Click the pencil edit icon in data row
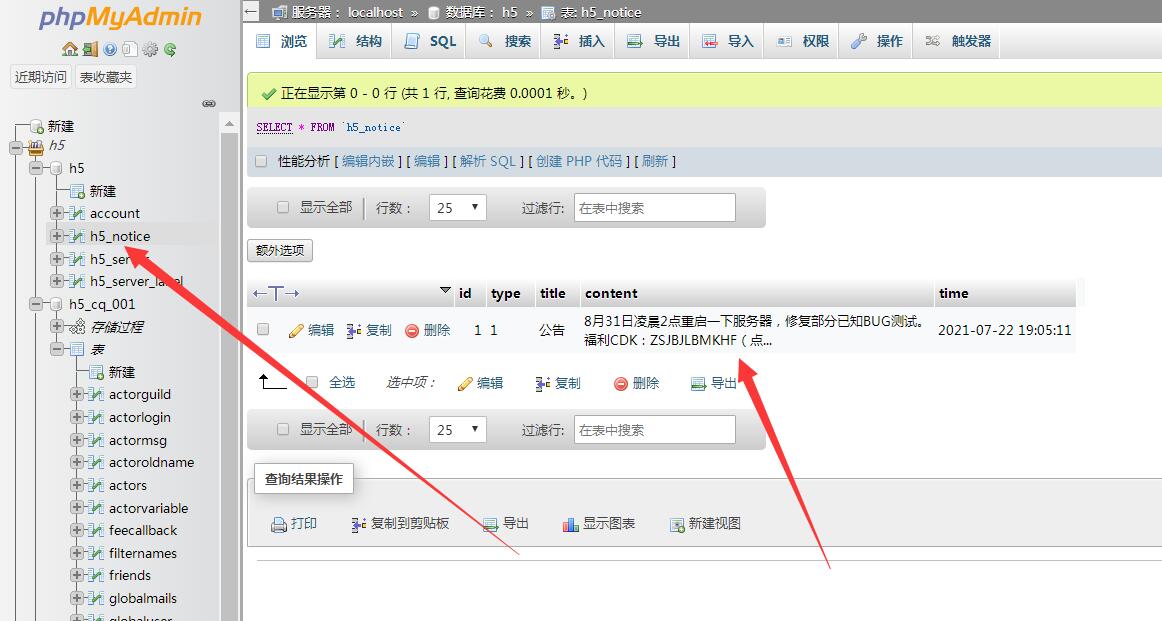The height and width of the screenshot is (621, 1162). click(296, 330)
